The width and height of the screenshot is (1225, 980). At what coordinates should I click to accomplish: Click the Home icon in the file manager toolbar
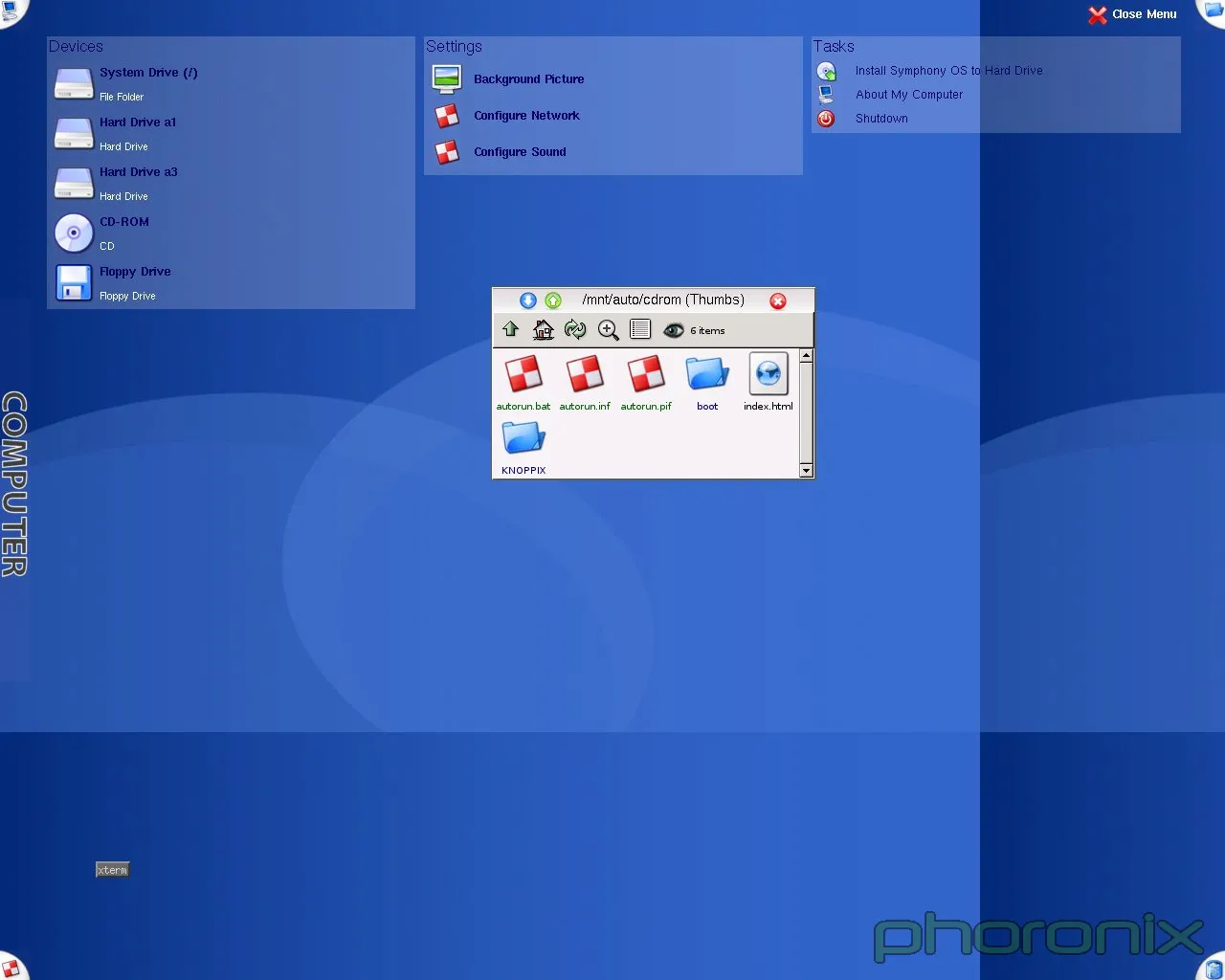543,329
